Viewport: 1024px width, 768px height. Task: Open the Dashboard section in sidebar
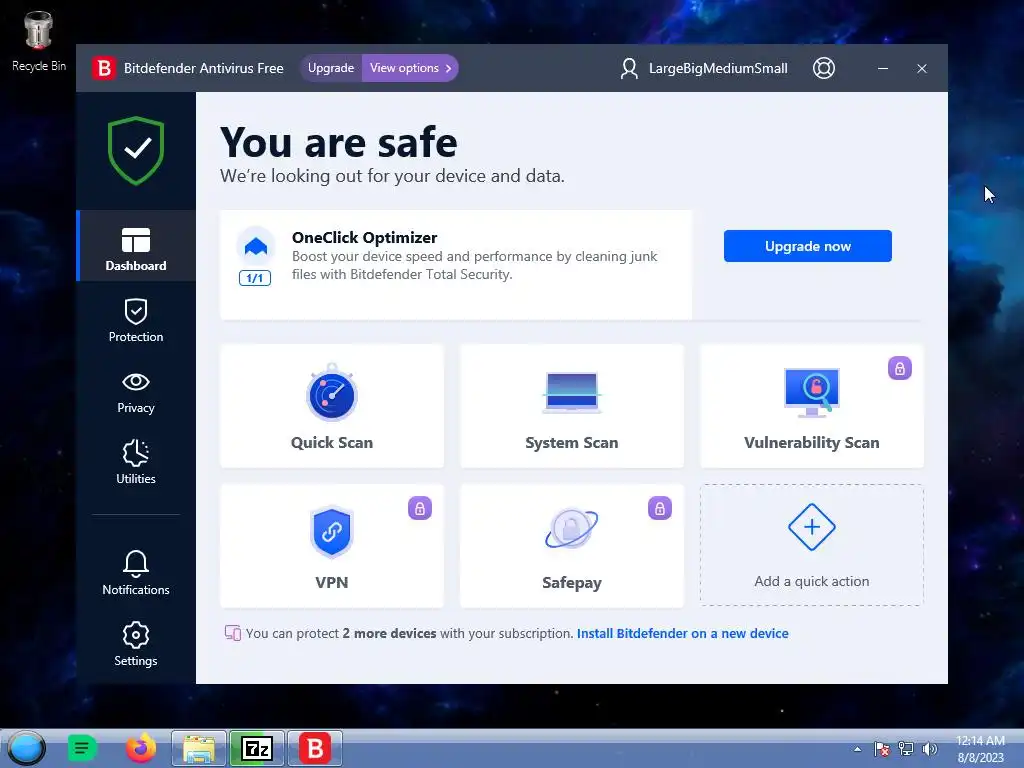click(x=136, y=246)
